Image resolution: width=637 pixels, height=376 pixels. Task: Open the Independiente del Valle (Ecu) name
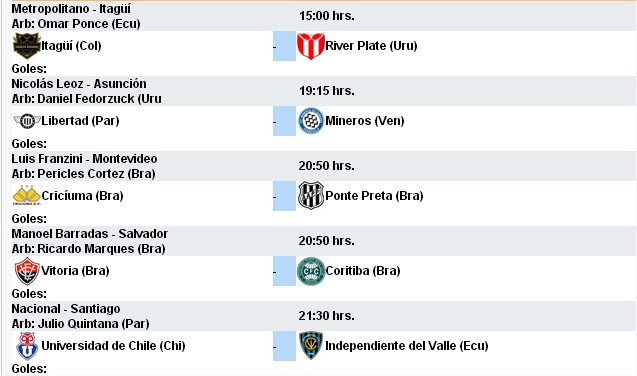click(x=407, y=346)
